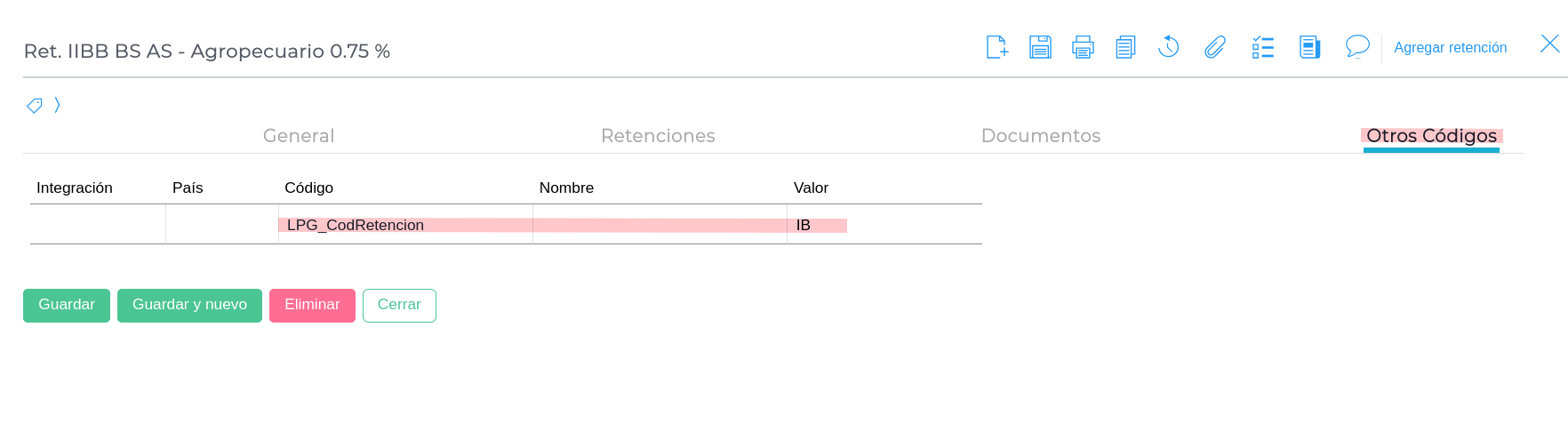Screen dimensions: 1568x431
Task: Click the tag label icon
Action: (35, 106)
